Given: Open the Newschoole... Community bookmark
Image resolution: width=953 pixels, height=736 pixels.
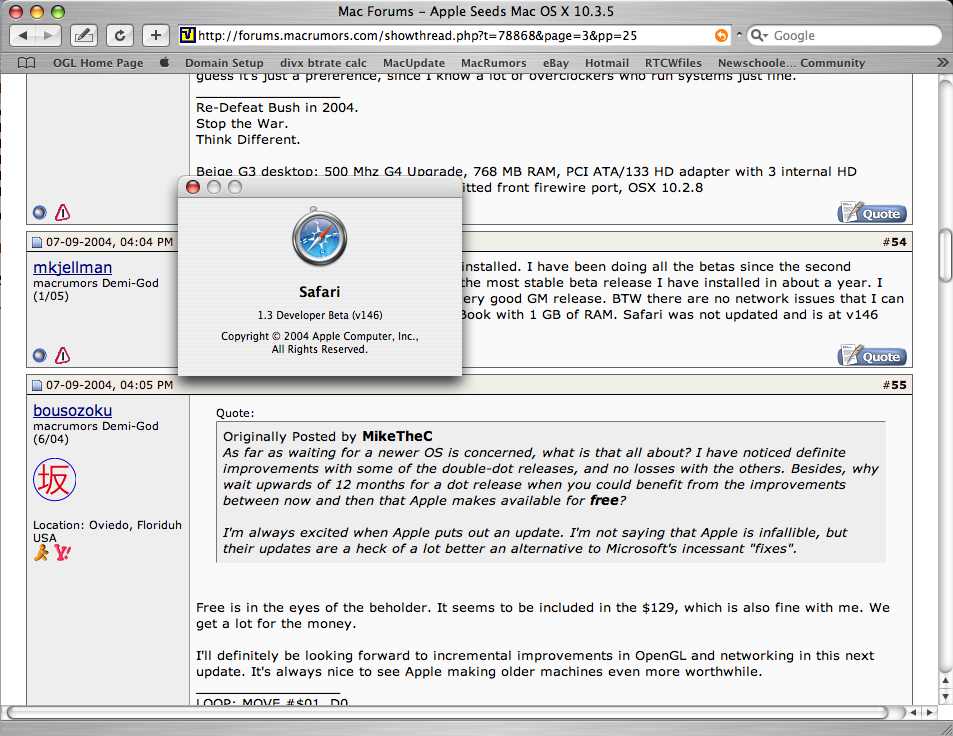Looking at the screenshot, I should click(x=791, y=63).
